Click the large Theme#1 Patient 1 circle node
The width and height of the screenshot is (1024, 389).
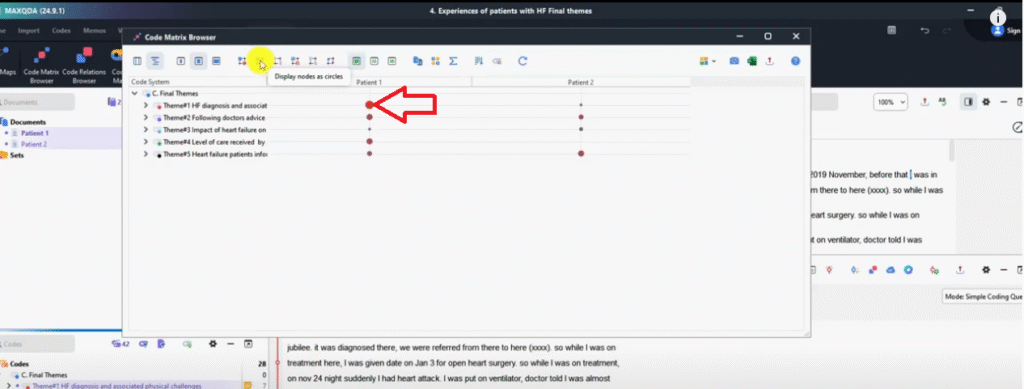tap(370, 105)
